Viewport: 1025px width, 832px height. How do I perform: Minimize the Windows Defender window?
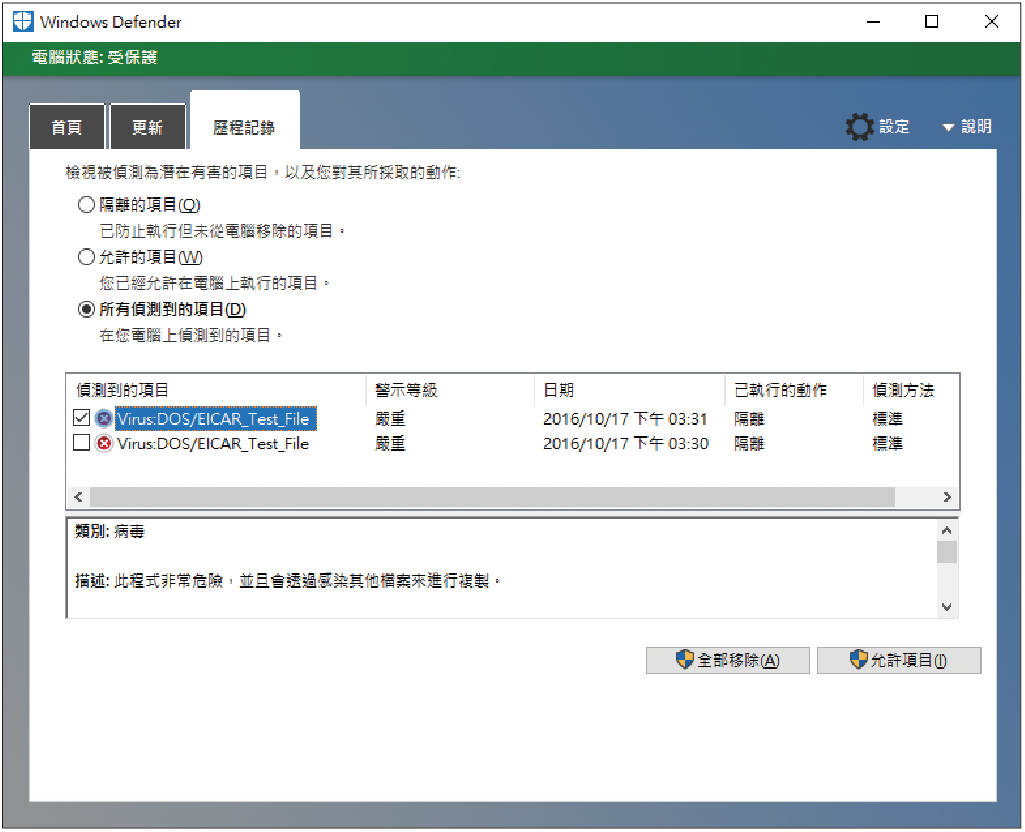pos(873,22)
